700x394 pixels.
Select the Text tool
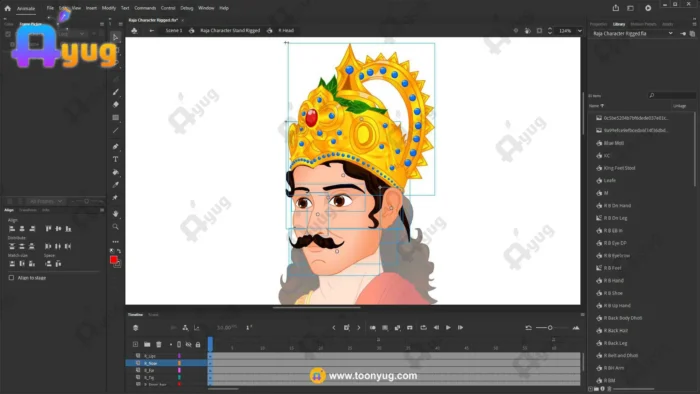coord(116,159)
